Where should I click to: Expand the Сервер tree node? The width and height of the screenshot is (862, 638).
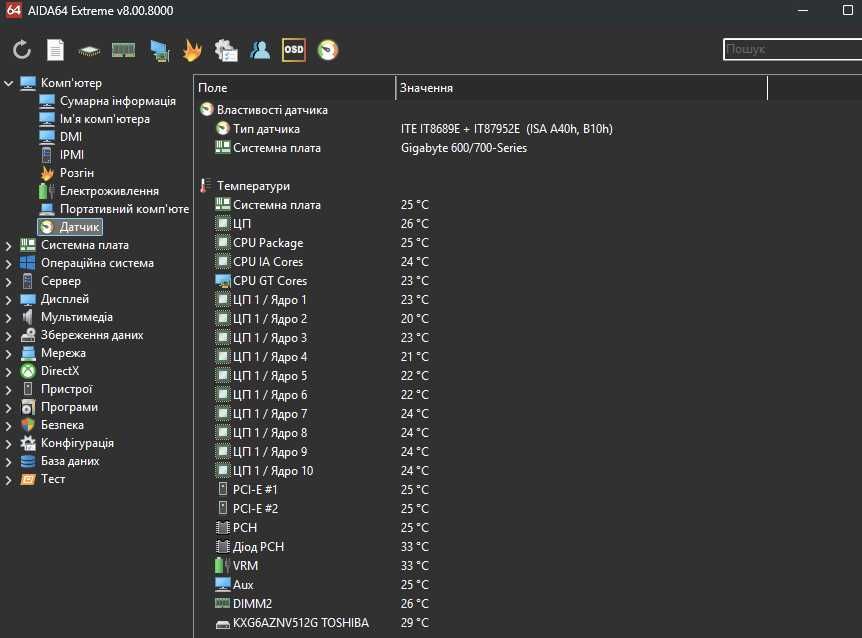tap(8, 281)
